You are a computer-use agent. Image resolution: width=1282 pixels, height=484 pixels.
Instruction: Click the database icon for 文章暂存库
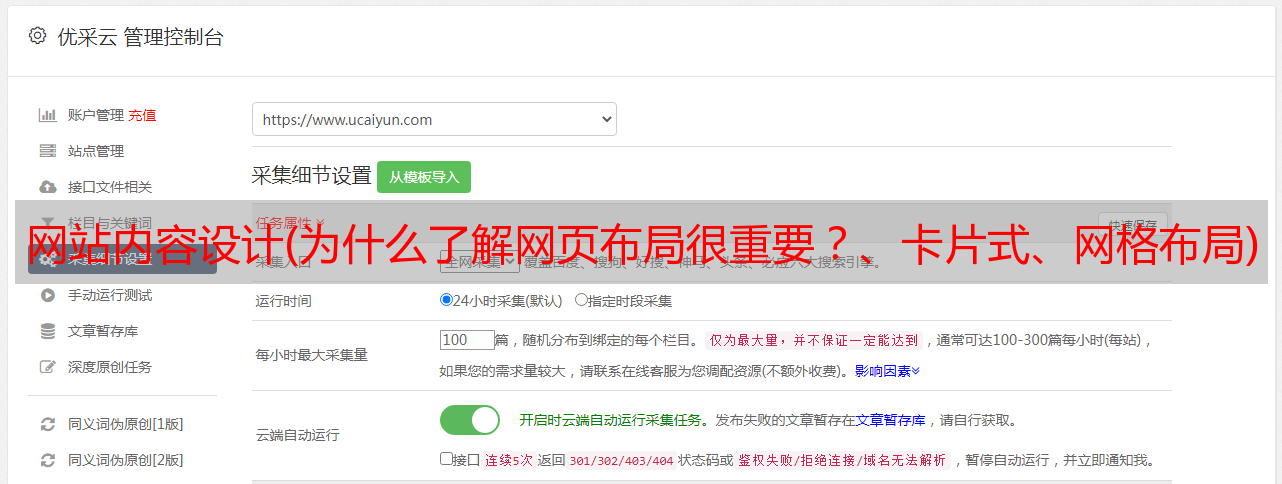(47, 331)
